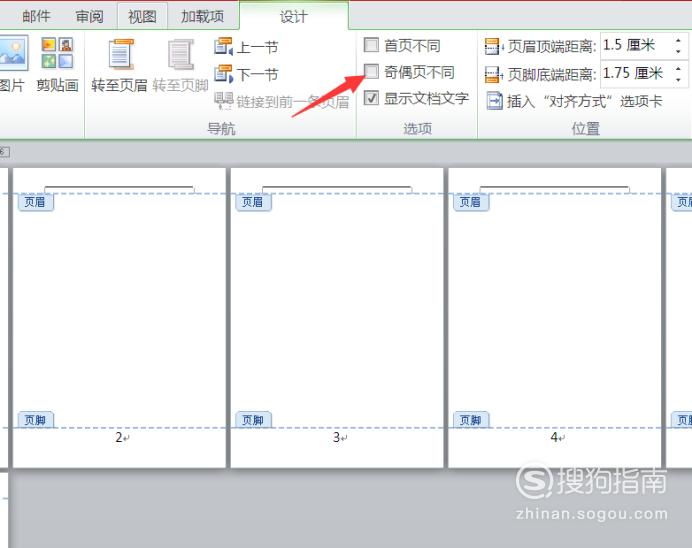Click the 页脚 label on page 3
The image size is (692, 548).
click(253, 420)
